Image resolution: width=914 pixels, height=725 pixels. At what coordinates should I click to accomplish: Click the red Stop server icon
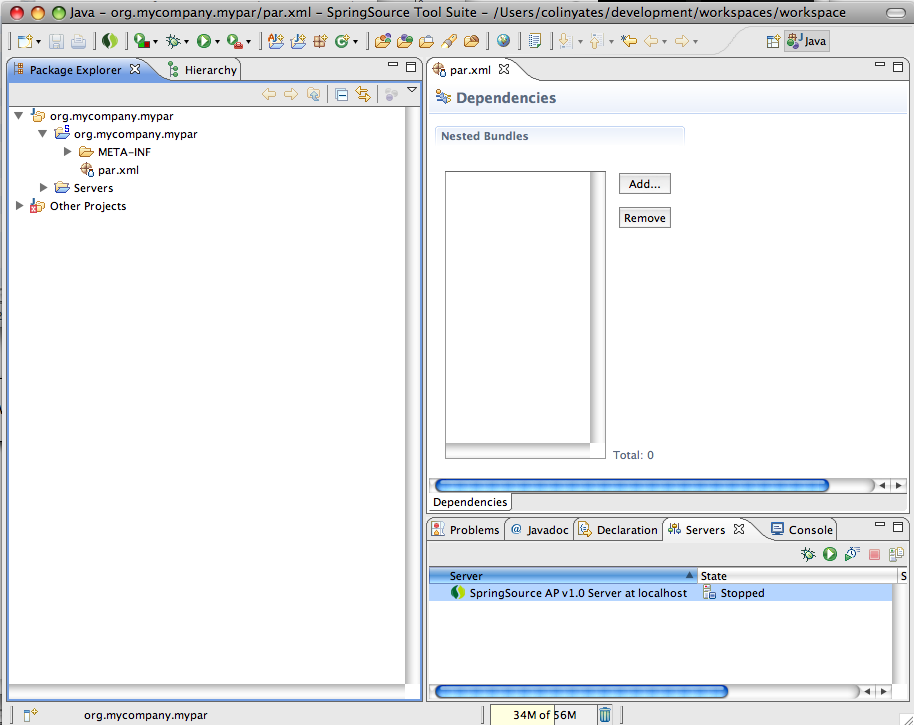click(x=874, y=554)
